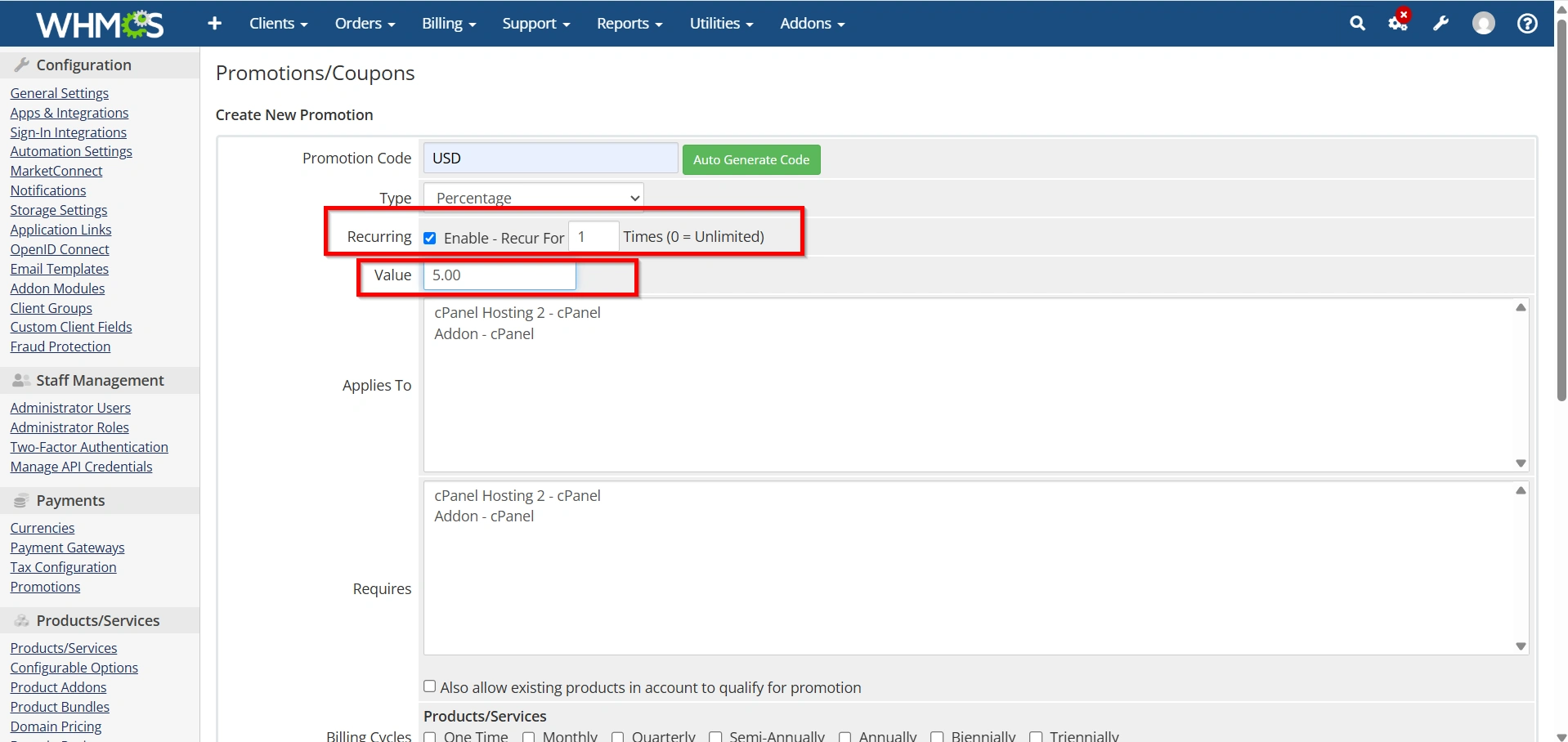Viewport: 1568px width, 742px height.
Task: Expand the Clients menu
Action: (x=278, y=24)
